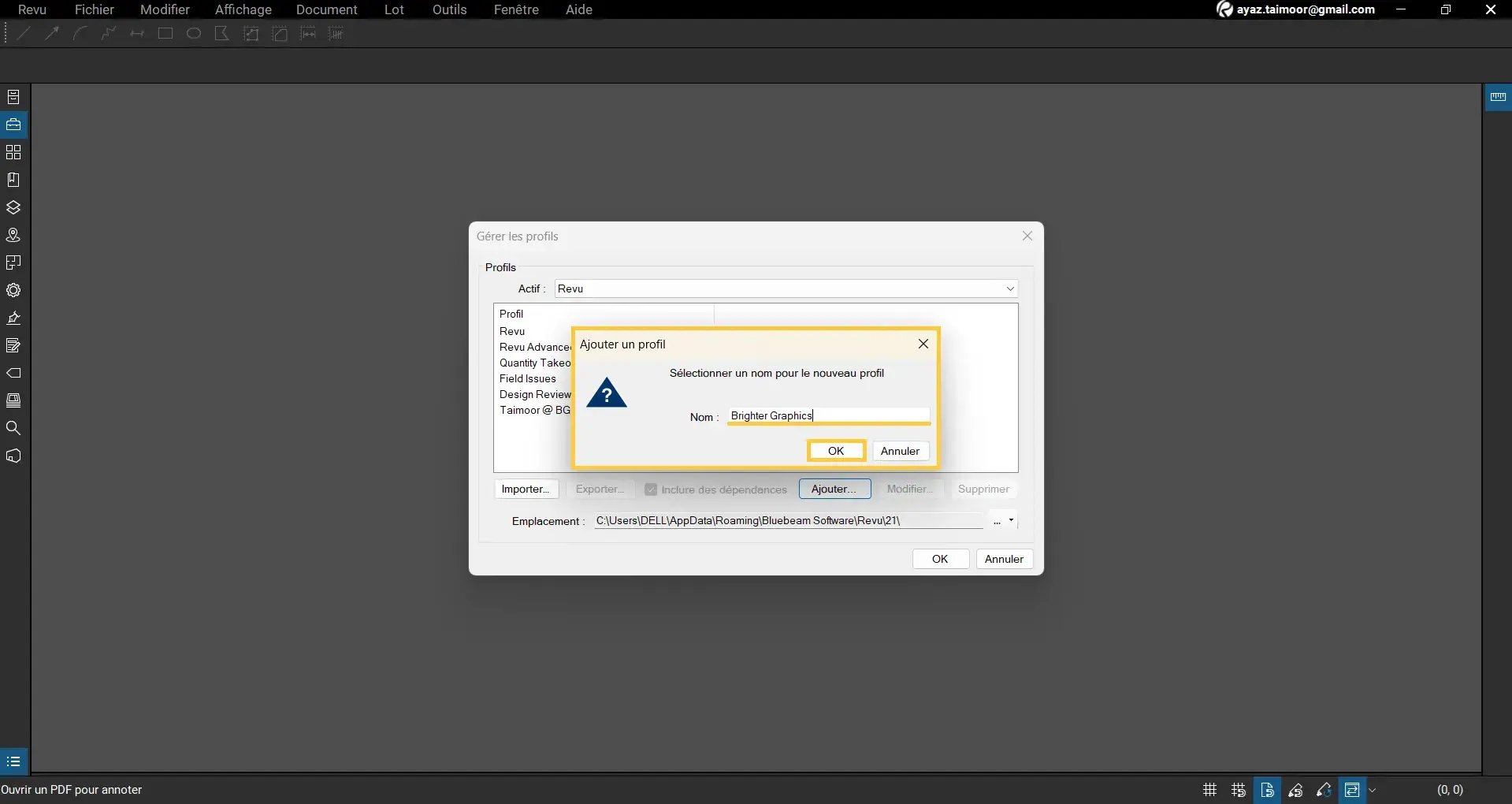1512x804 pixels.
Task: Select the Ellipse markup tool
Action: click(194, 33)
